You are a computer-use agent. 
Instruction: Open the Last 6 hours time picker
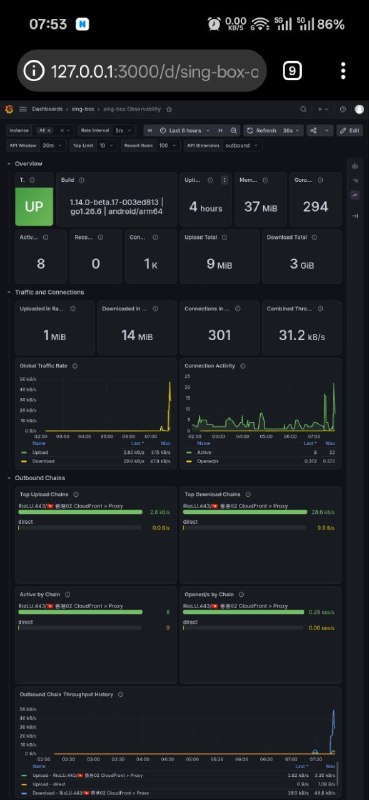(x=185, y=131)
